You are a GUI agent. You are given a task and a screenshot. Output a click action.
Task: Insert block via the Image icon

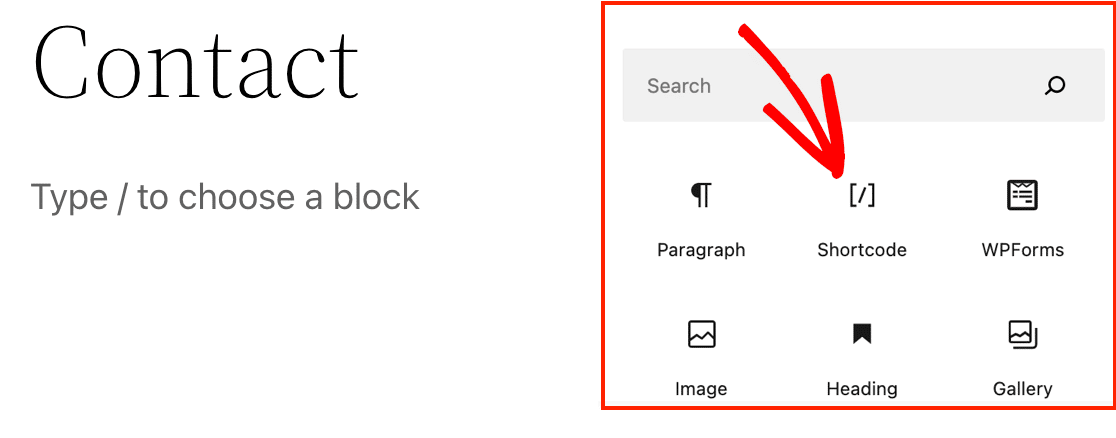tap(701, 334)
